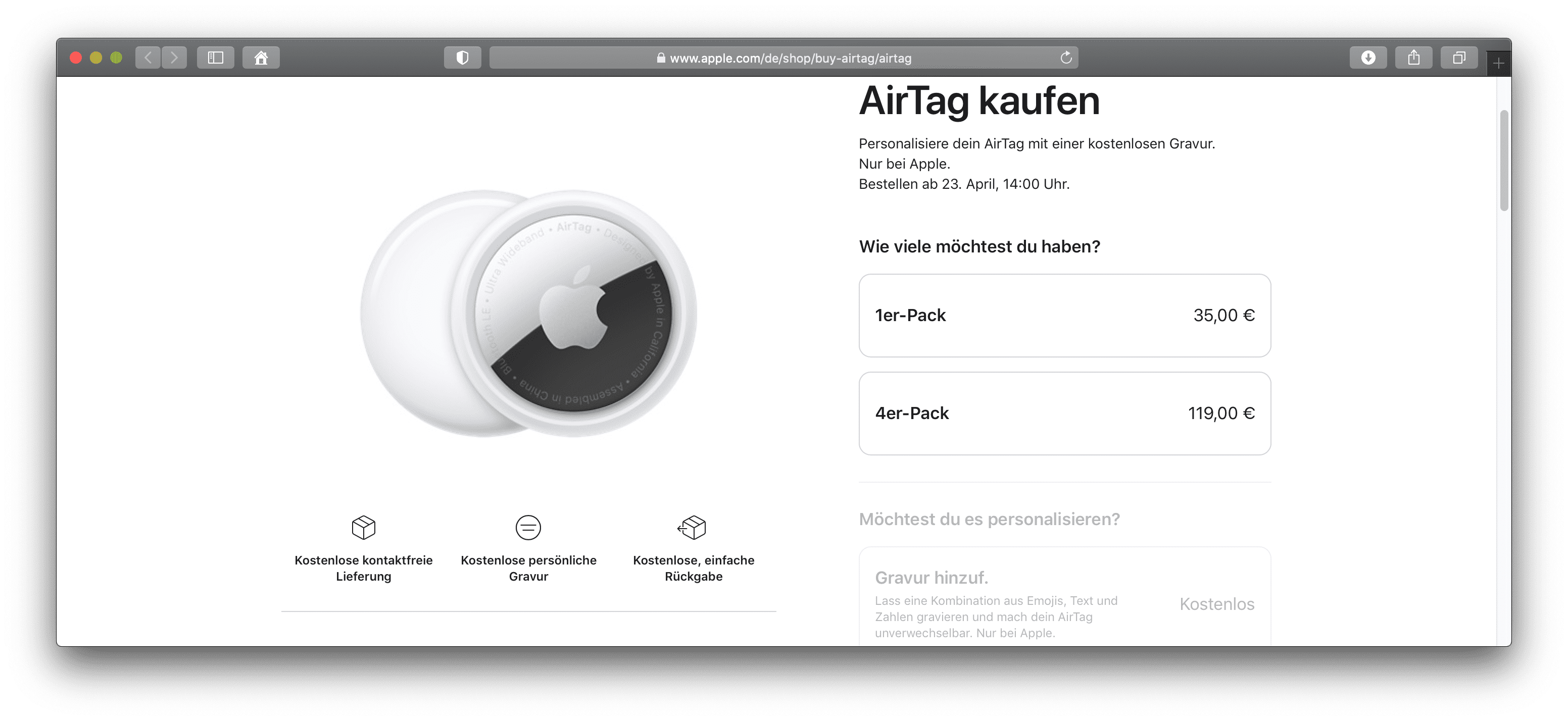
Task: Click 'Bestellen ab 23. April, 14:00 Uhr.' text
Action: coord(964,184)
